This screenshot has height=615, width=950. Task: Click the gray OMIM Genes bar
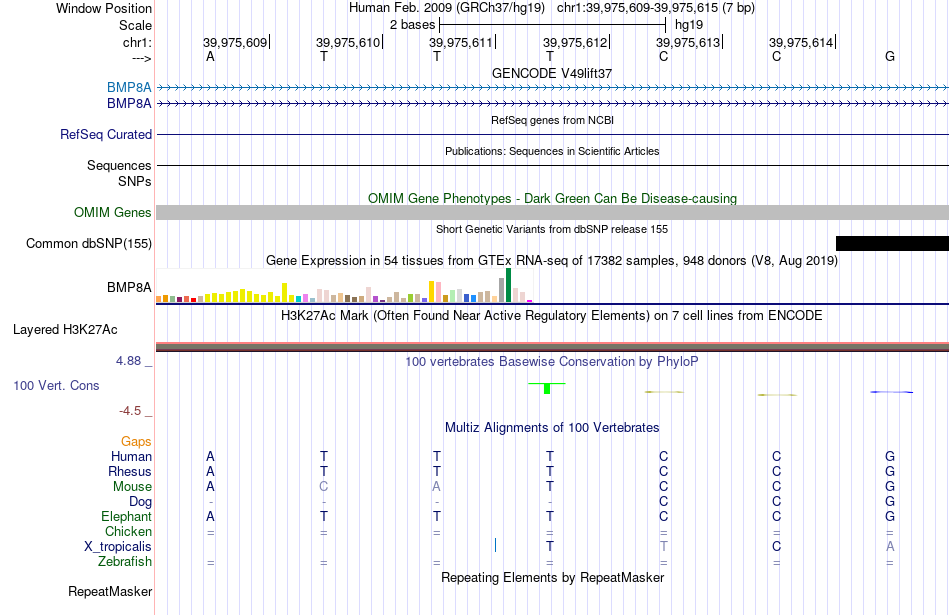(552, 212)
